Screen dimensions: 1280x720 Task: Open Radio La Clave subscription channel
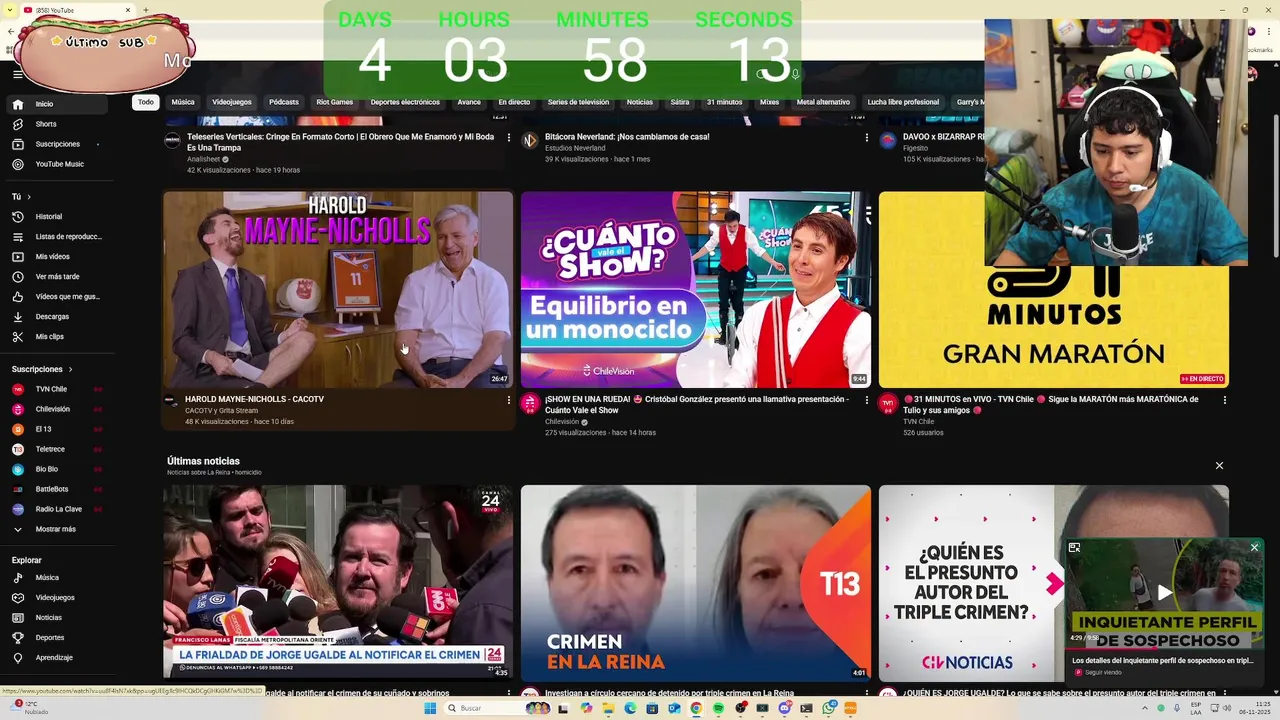(58, 509)
